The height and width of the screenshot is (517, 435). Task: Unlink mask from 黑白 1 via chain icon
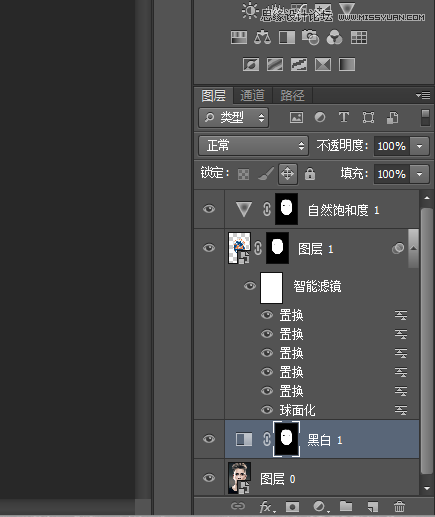tap(267, 439)
